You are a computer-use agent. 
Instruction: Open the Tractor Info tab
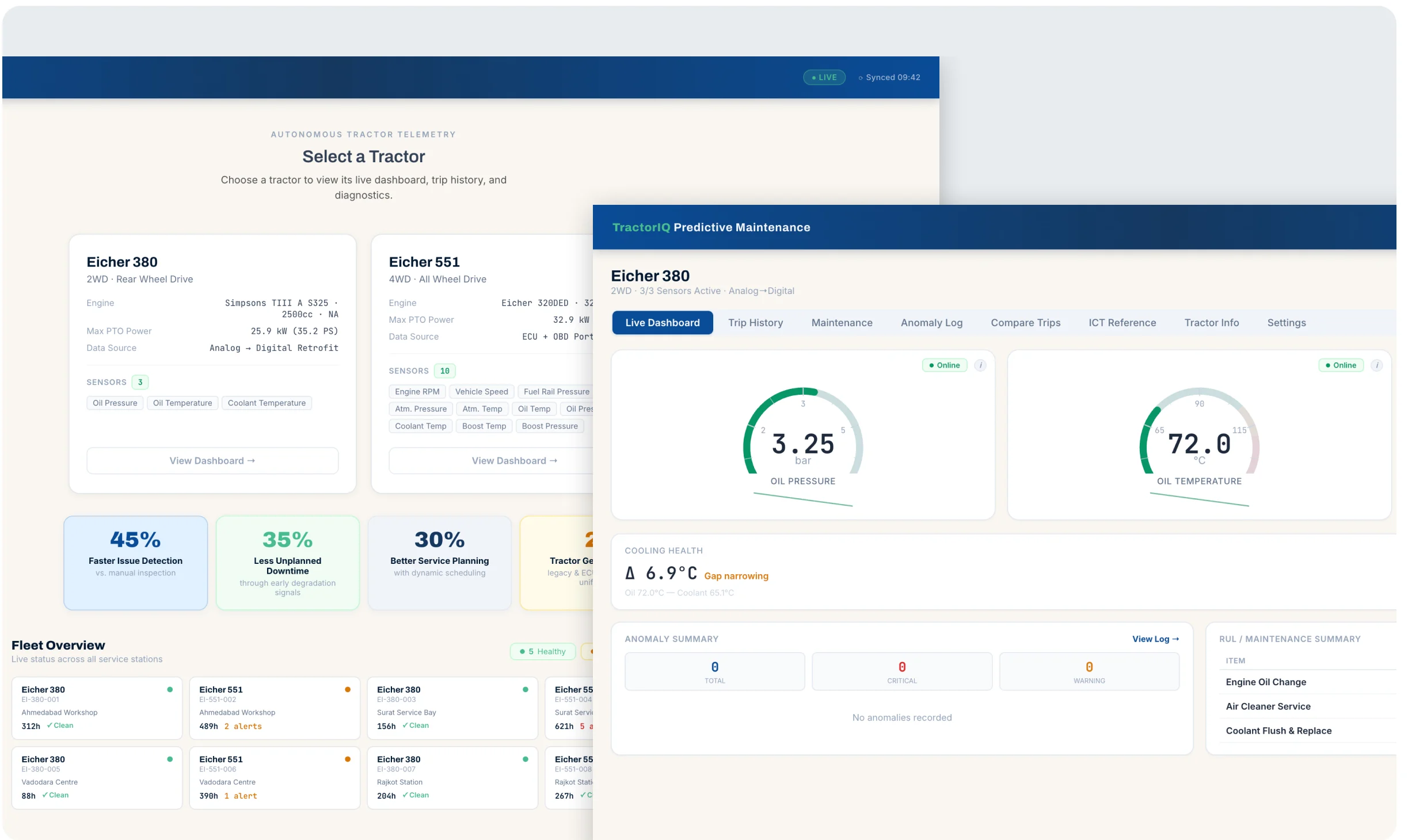point(1212,323)
